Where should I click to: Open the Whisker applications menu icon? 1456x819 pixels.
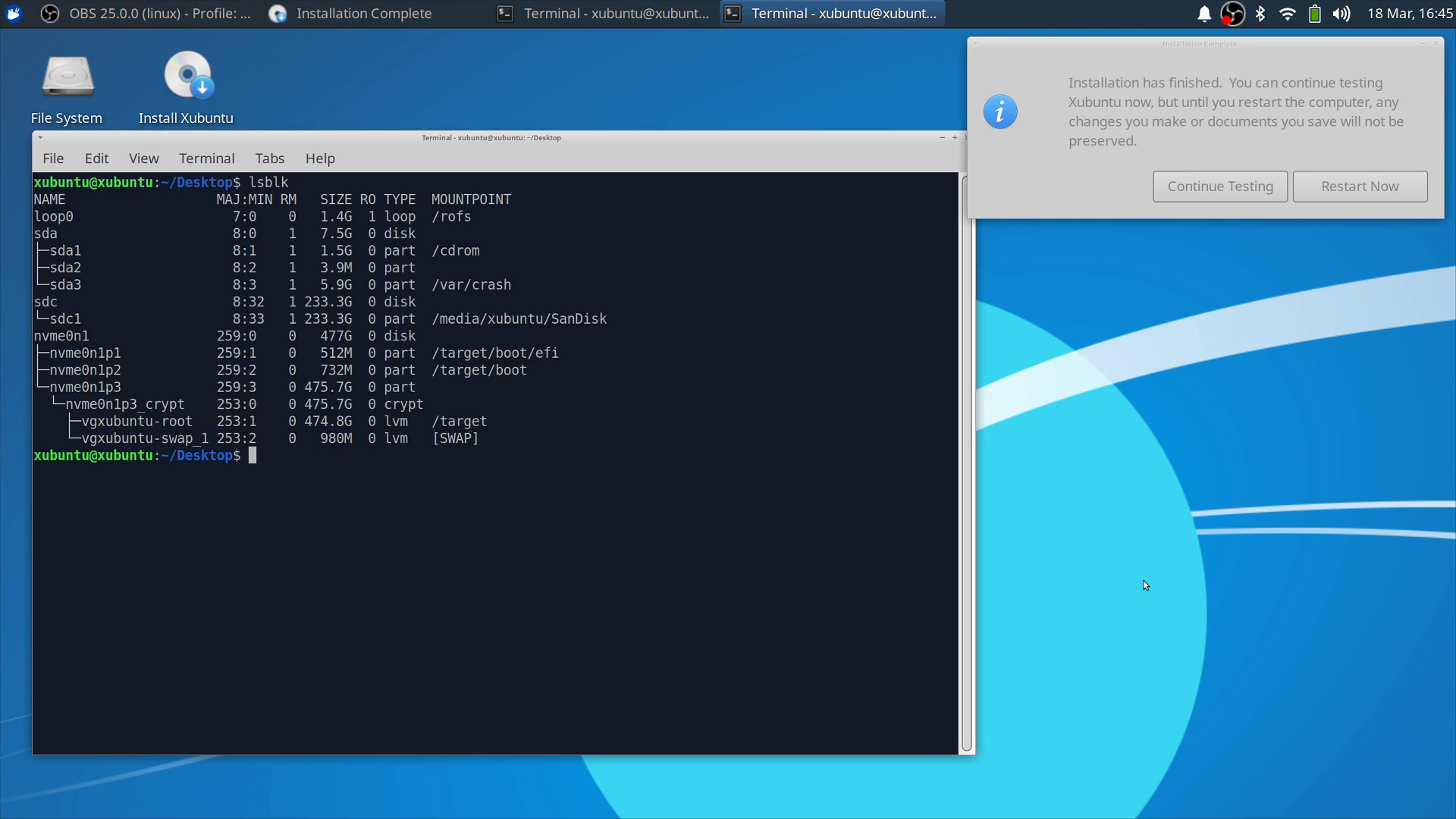point(14,13)
